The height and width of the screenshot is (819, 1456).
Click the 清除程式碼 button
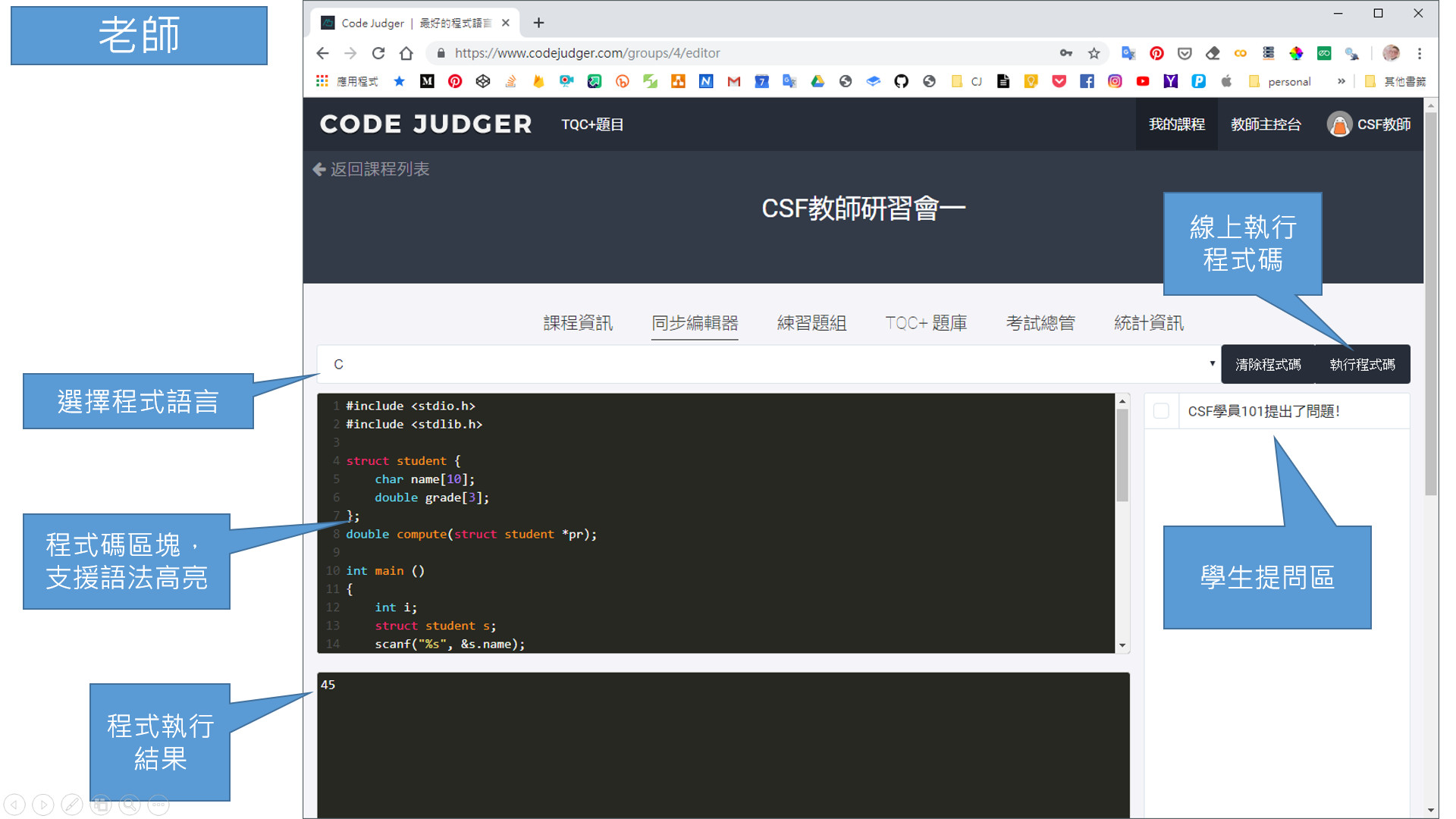point(1268,365)
